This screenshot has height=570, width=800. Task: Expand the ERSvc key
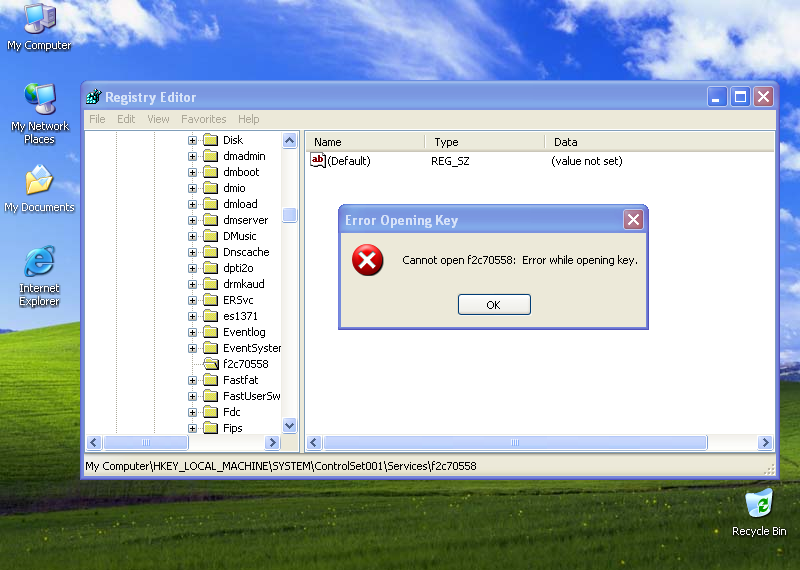192,300
